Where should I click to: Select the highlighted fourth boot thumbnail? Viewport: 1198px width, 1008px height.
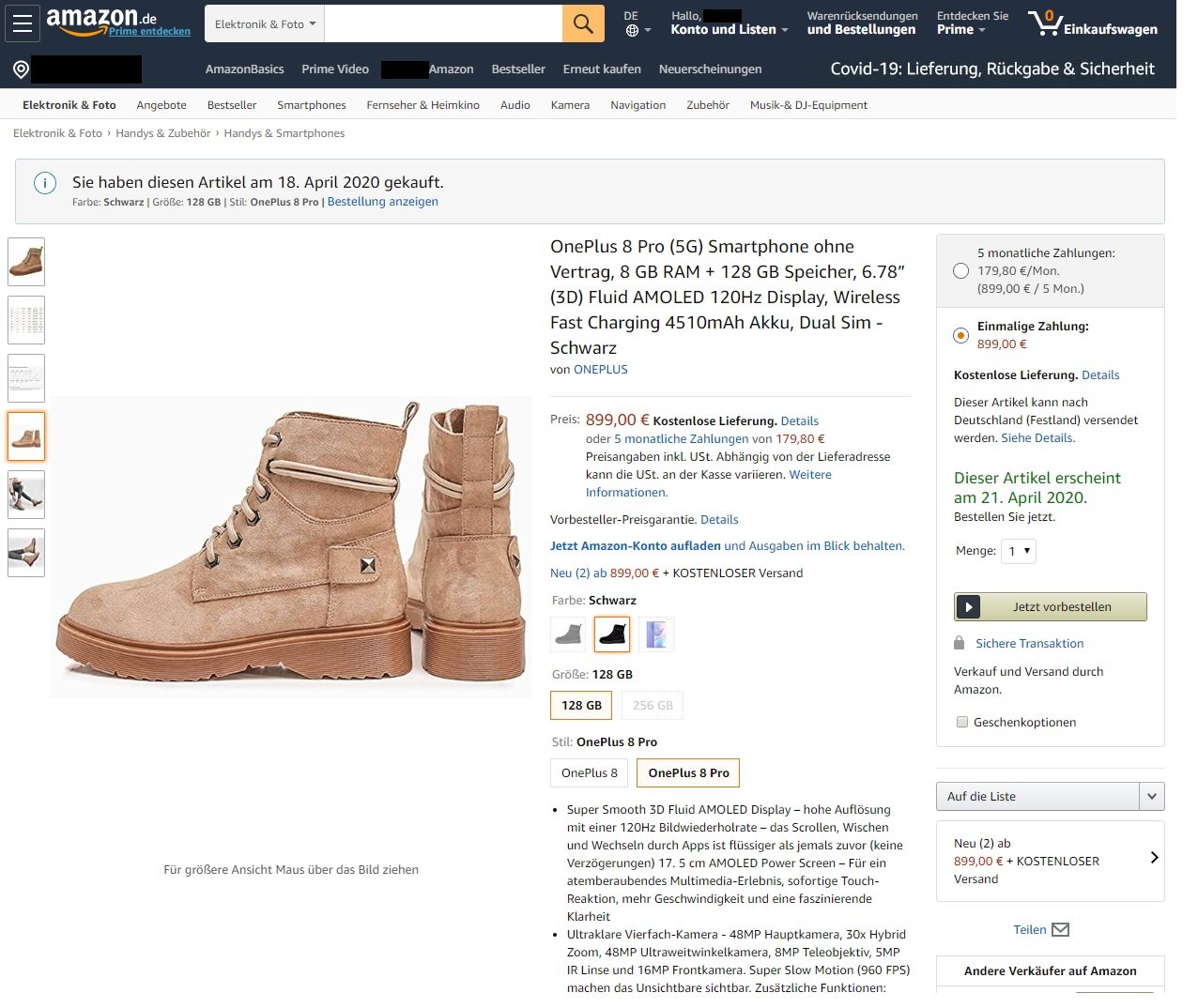coord(26,436)
